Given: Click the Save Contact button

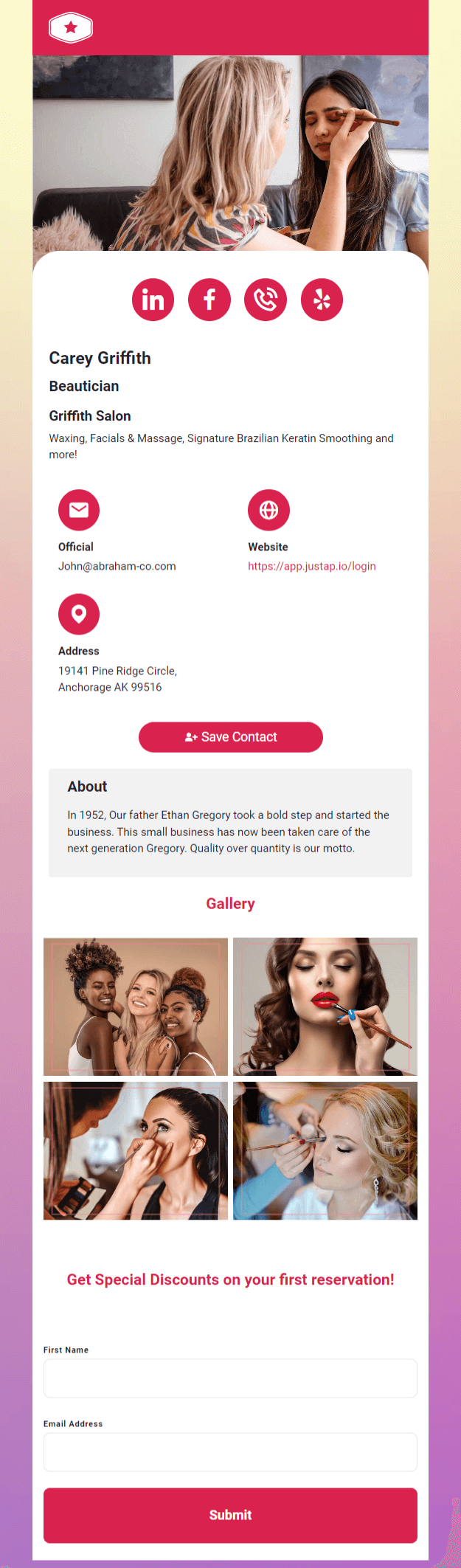Looking at the screenshot, I should pos(231,737).
